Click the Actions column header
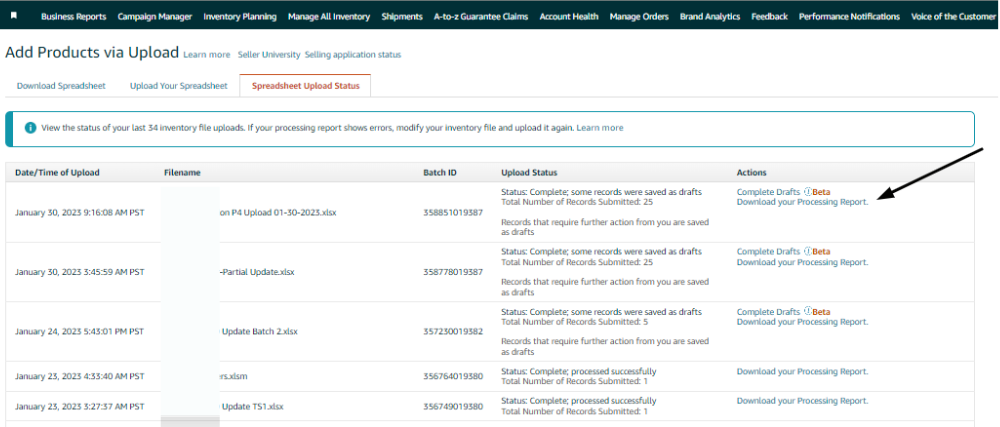The image size is (1000, 427). (752, 173)
